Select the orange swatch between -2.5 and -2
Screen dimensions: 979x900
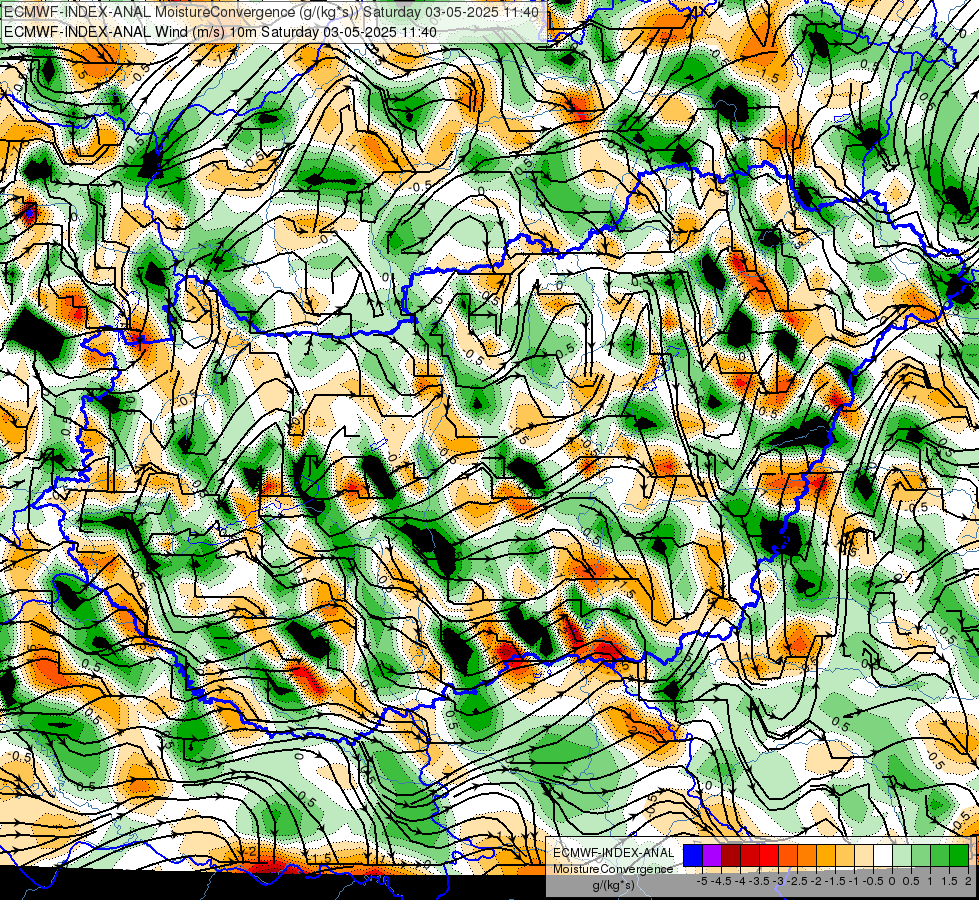click(x=807, y=855)
